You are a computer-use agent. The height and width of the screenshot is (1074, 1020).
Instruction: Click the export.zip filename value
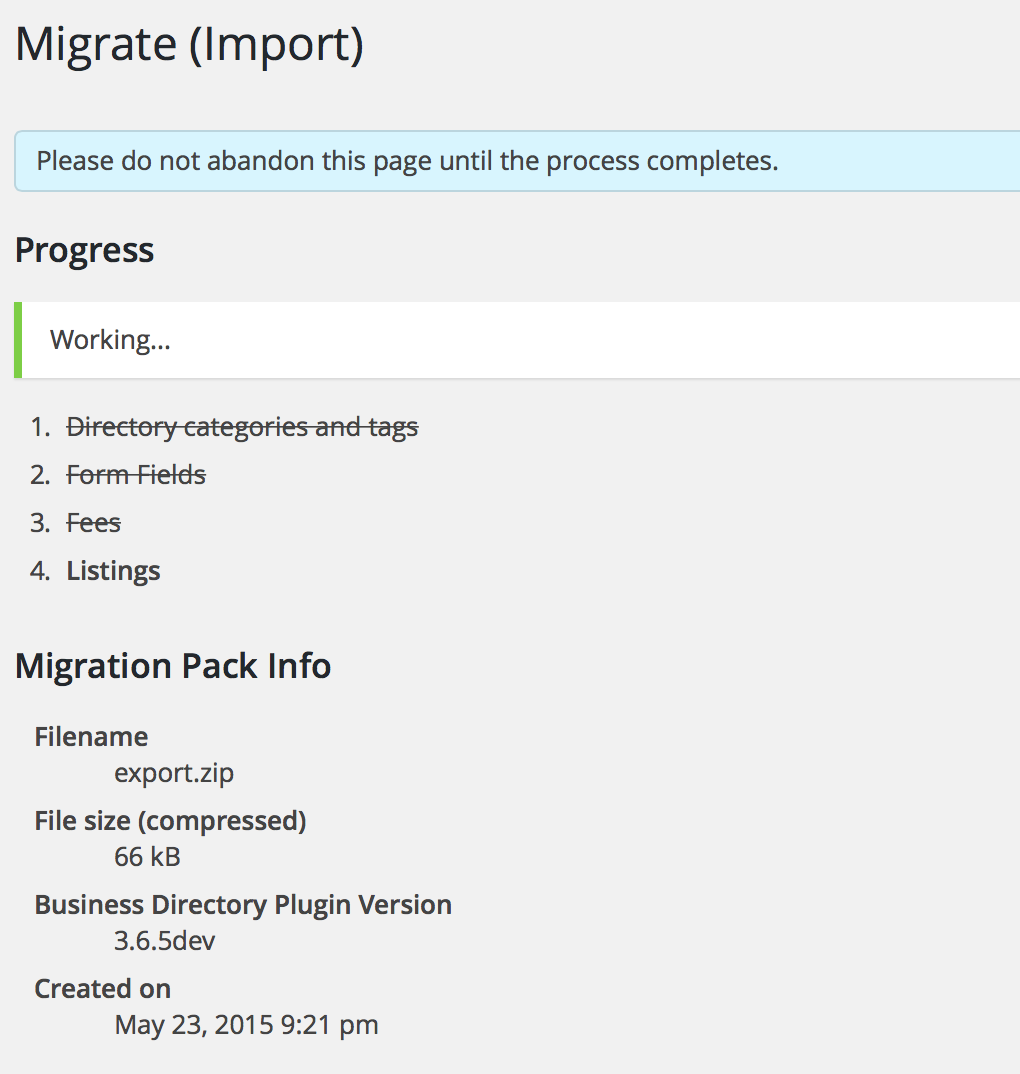click(x=174, y=773)
